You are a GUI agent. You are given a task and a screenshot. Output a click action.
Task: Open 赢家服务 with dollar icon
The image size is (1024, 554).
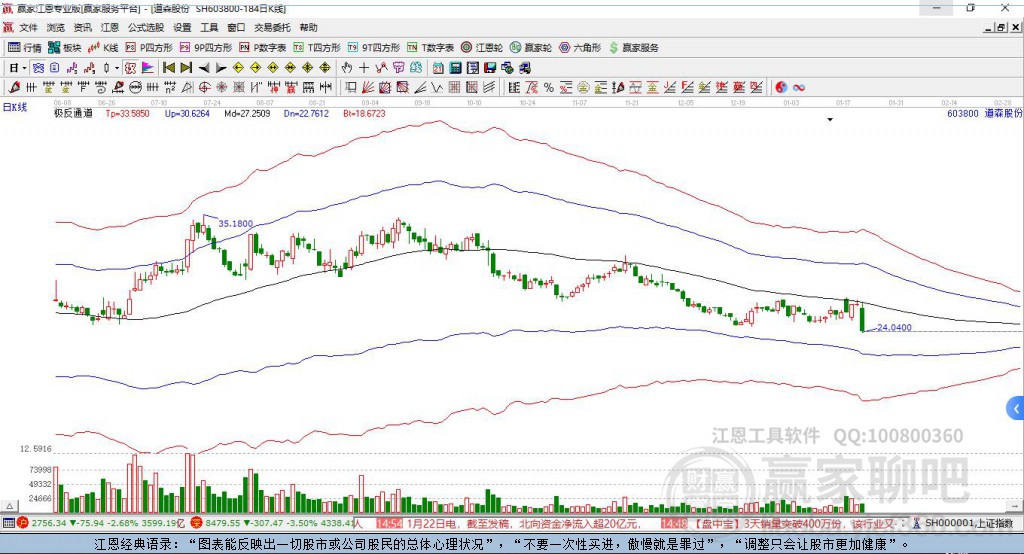coord(634,48)
